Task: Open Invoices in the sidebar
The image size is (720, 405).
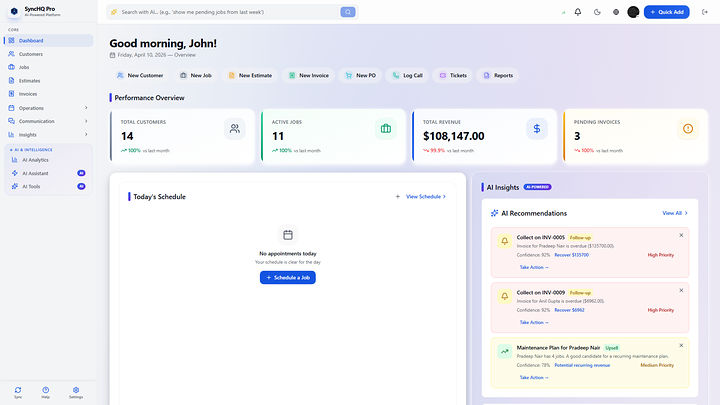Action: tap(49, 94)
